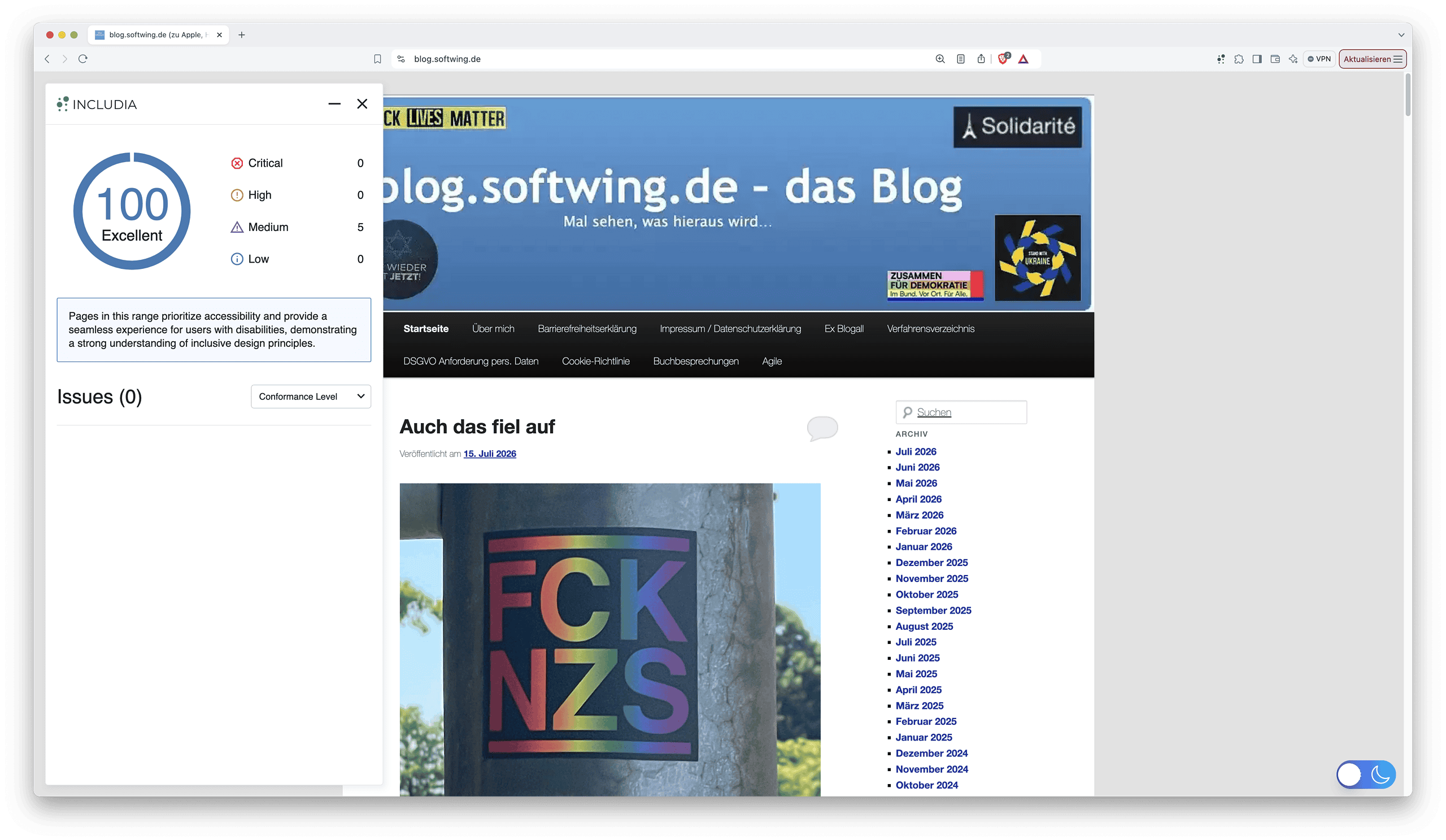Viewport: 1446px width, 840px height.
Task: Select the Low severity row
Action: tap(297, 259)
